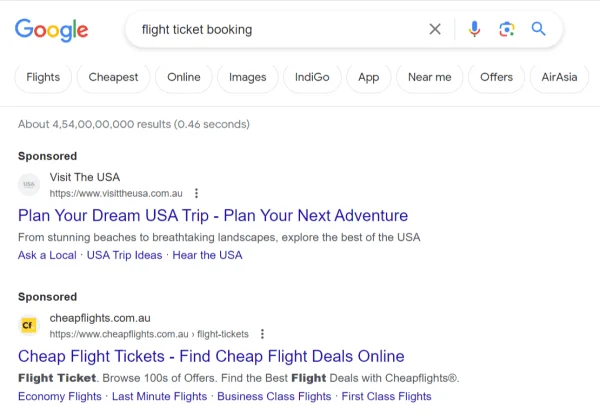This screenshot has width=600, height=414.
Task: Open Plan Your Dream USA Trip result
Action: tap(213, 215)
